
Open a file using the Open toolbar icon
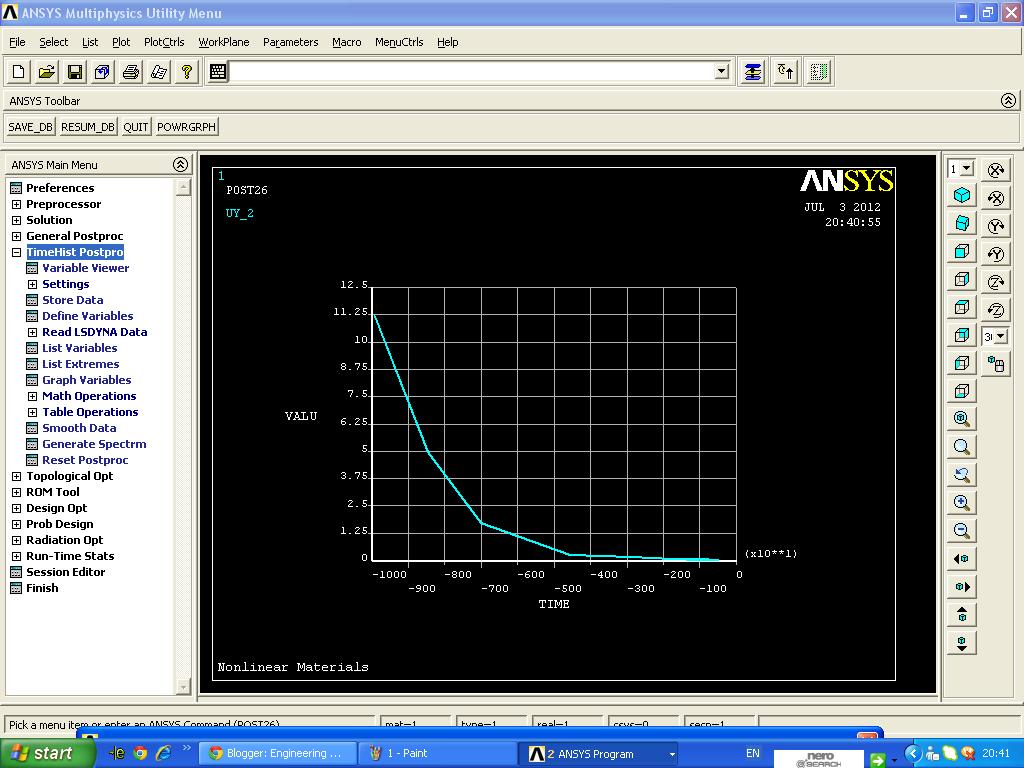[x=45, y=71]
